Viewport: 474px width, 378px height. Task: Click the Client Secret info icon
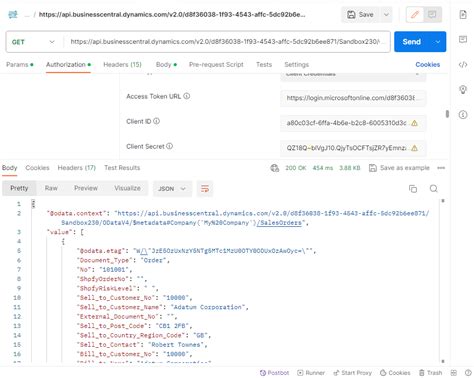(169, 146)
